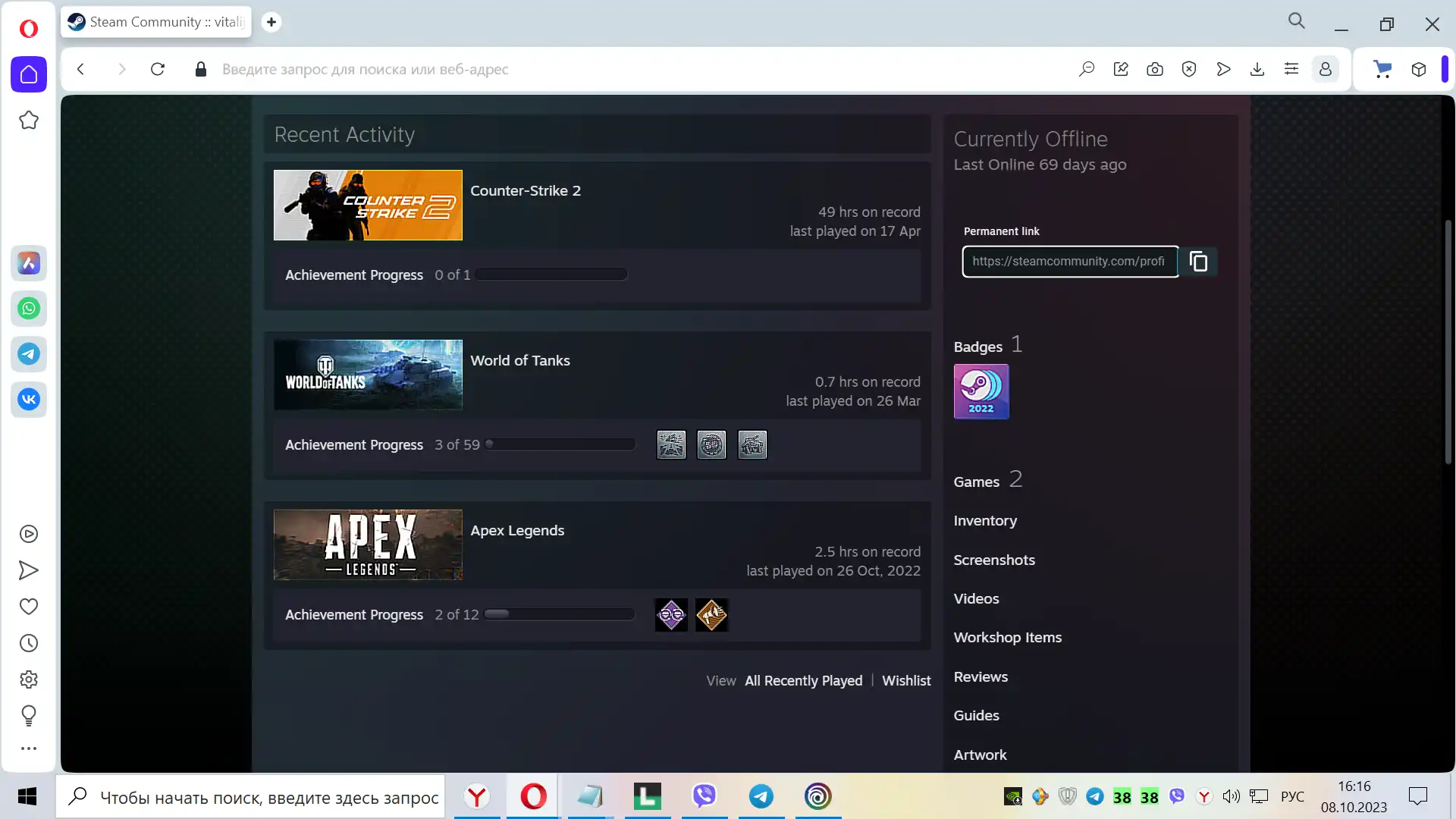
Task: Open the Guides link
Action: [x=977, y=715]
